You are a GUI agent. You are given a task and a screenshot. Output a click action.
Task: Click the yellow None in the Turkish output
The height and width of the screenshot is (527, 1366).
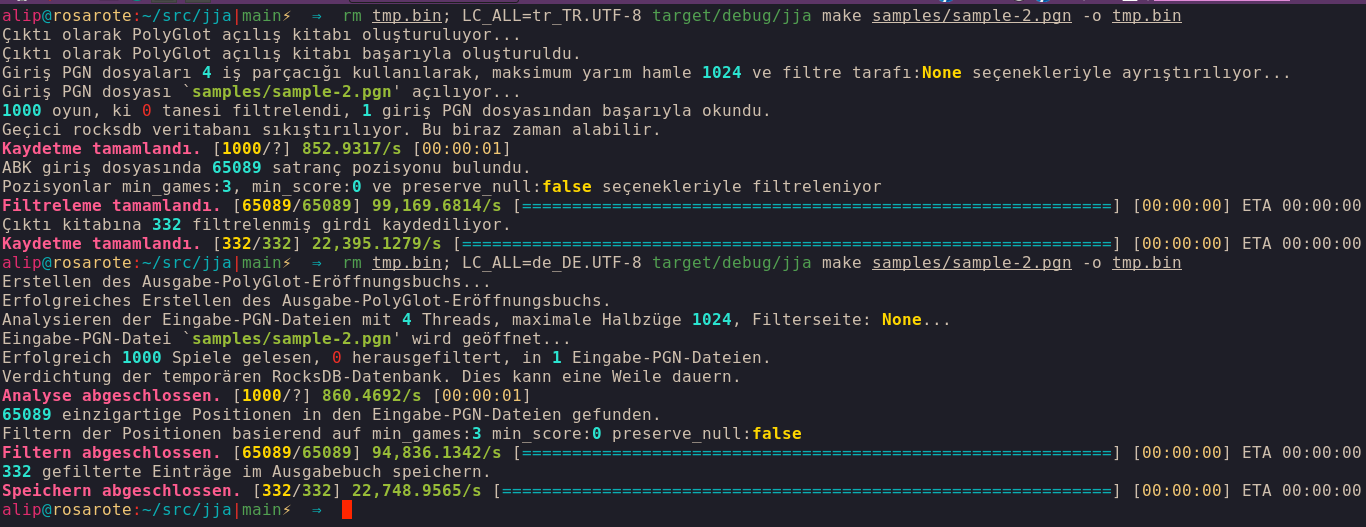click(x=941, y=73)
